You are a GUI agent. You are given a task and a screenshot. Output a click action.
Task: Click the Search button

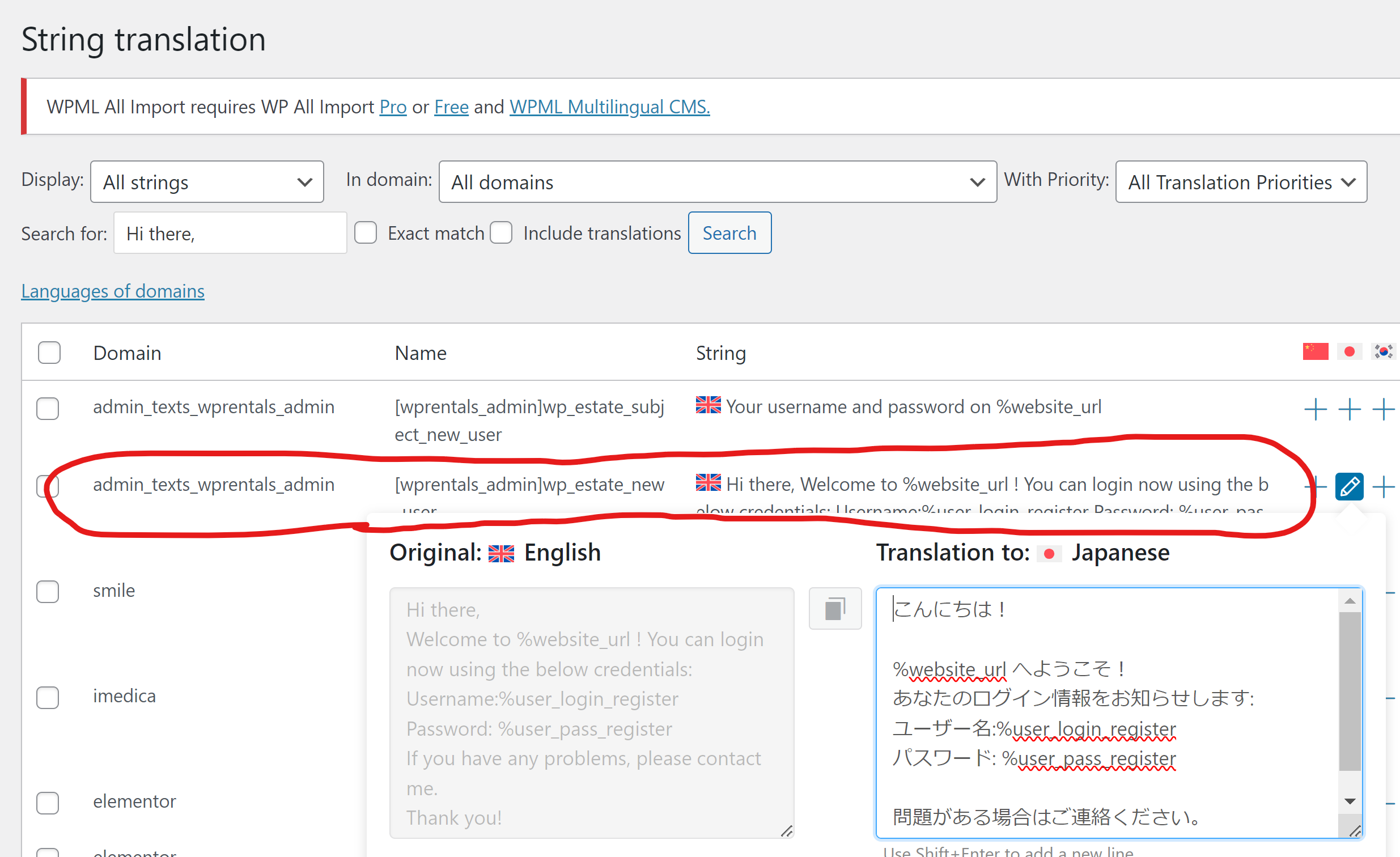[729, 233]
